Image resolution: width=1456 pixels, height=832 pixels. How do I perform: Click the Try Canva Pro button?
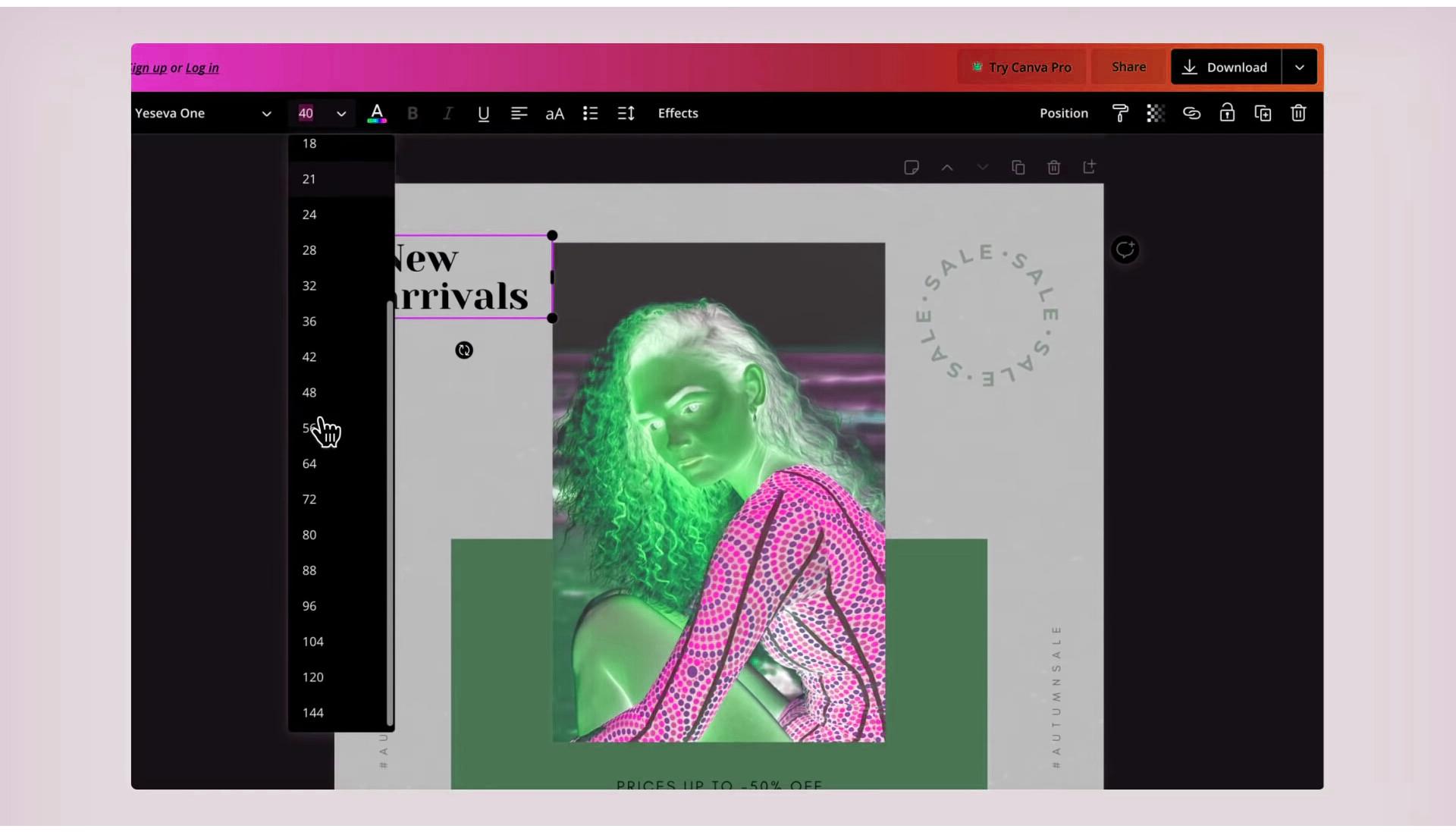pyautogui.click(x=1021, y=68)
